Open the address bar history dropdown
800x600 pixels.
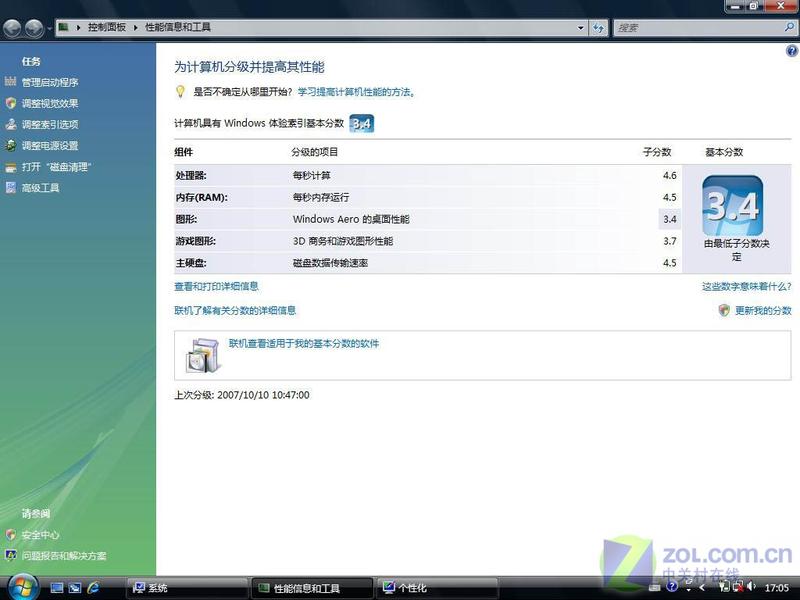pyautogui.click(x=580, y=28)
